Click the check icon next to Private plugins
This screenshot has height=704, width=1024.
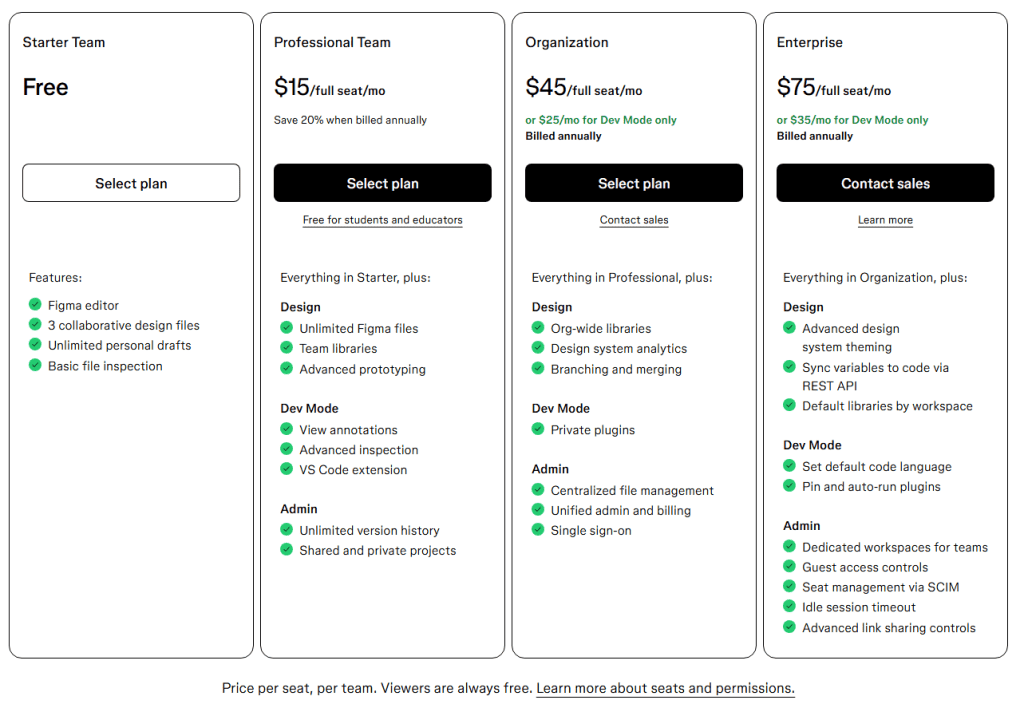coord(538,428)
